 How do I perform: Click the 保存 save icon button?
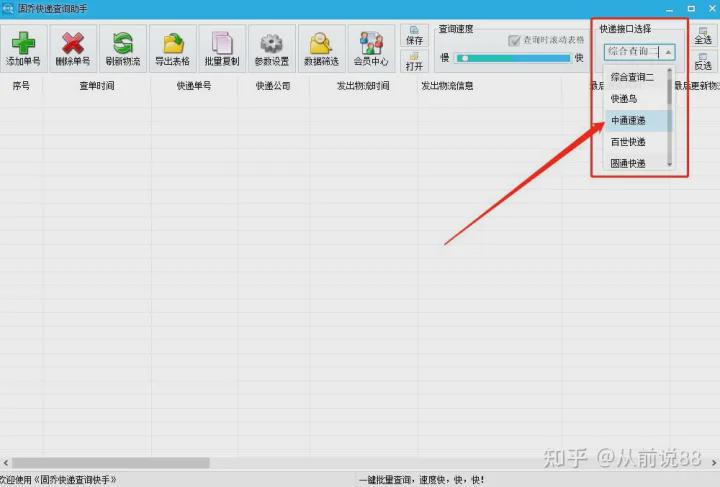tap(414, 36)
